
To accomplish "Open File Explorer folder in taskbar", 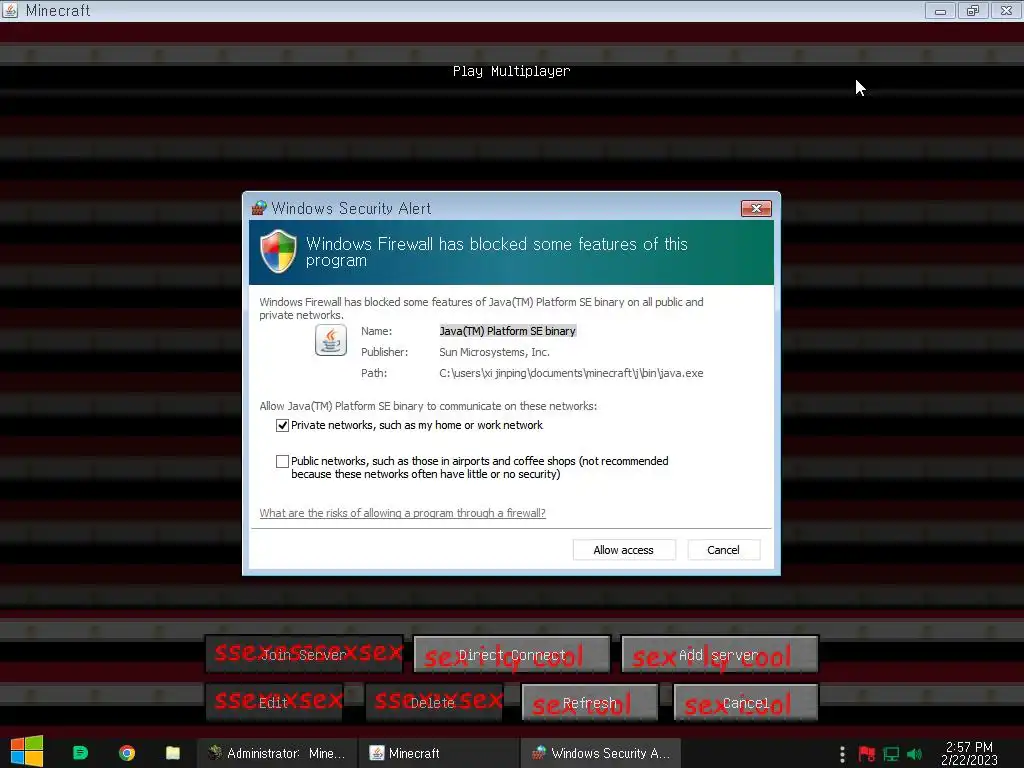I will point(173,753).
